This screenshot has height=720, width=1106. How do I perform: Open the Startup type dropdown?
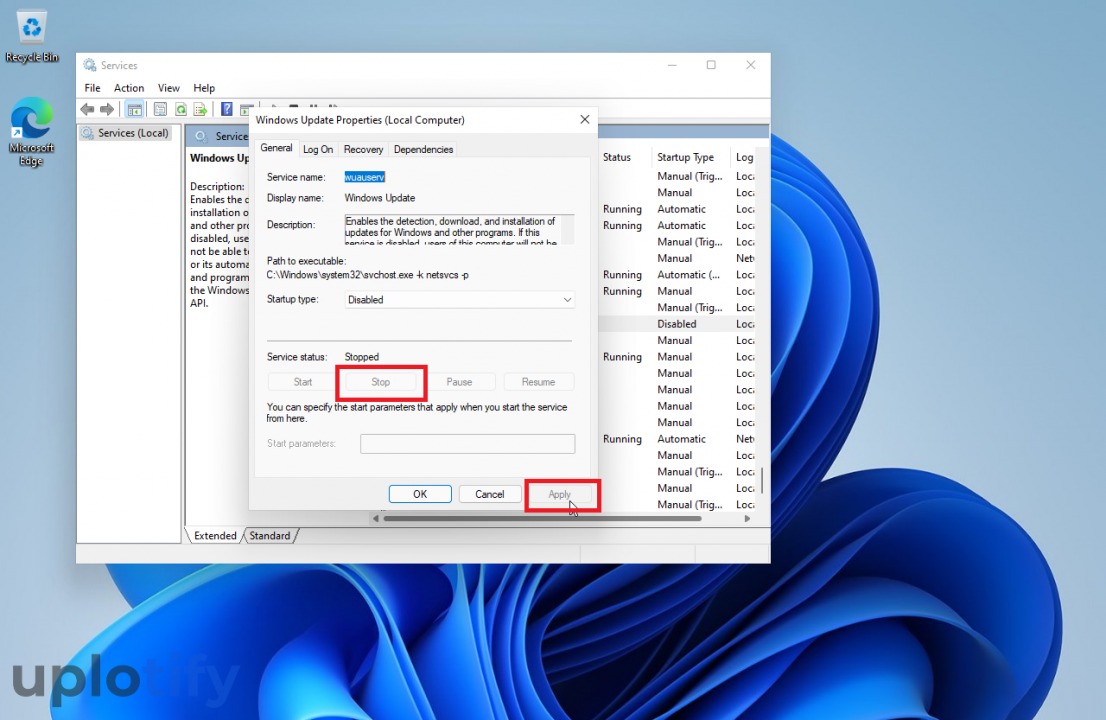460,300
